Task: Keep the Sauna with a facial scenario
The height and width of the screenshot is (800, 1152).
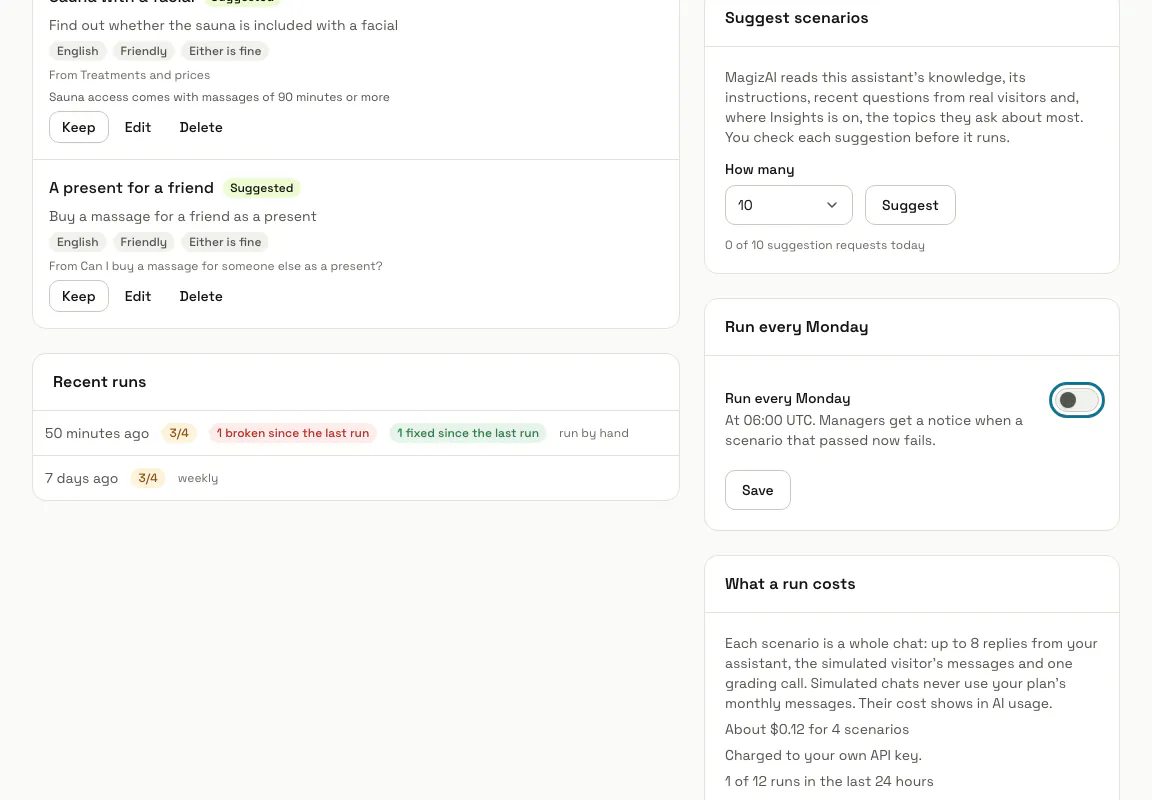Action: click(79, 127)
